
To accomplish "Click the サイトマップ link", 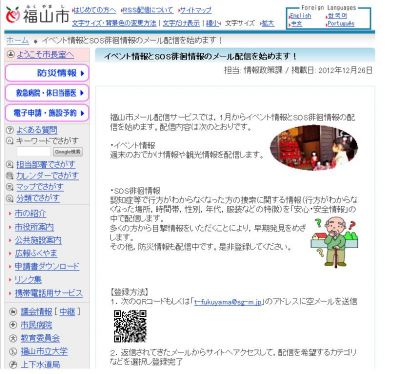I will [x=196, y=10].
